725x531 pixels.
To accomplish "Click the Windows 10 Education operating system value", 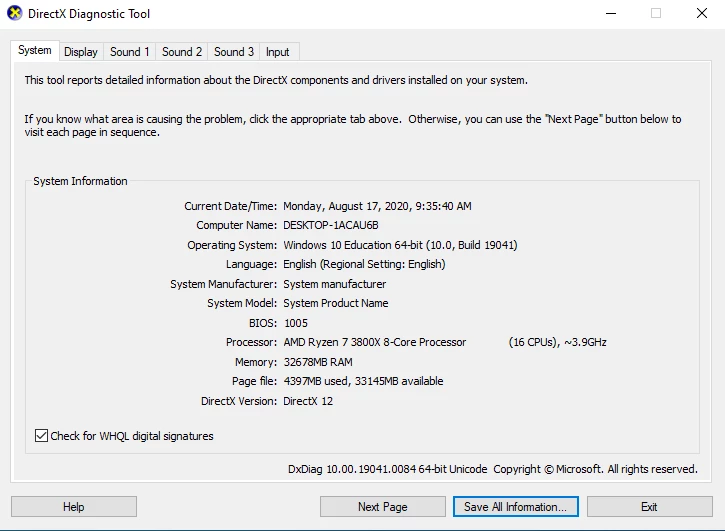I will click(x=400, y=245).
